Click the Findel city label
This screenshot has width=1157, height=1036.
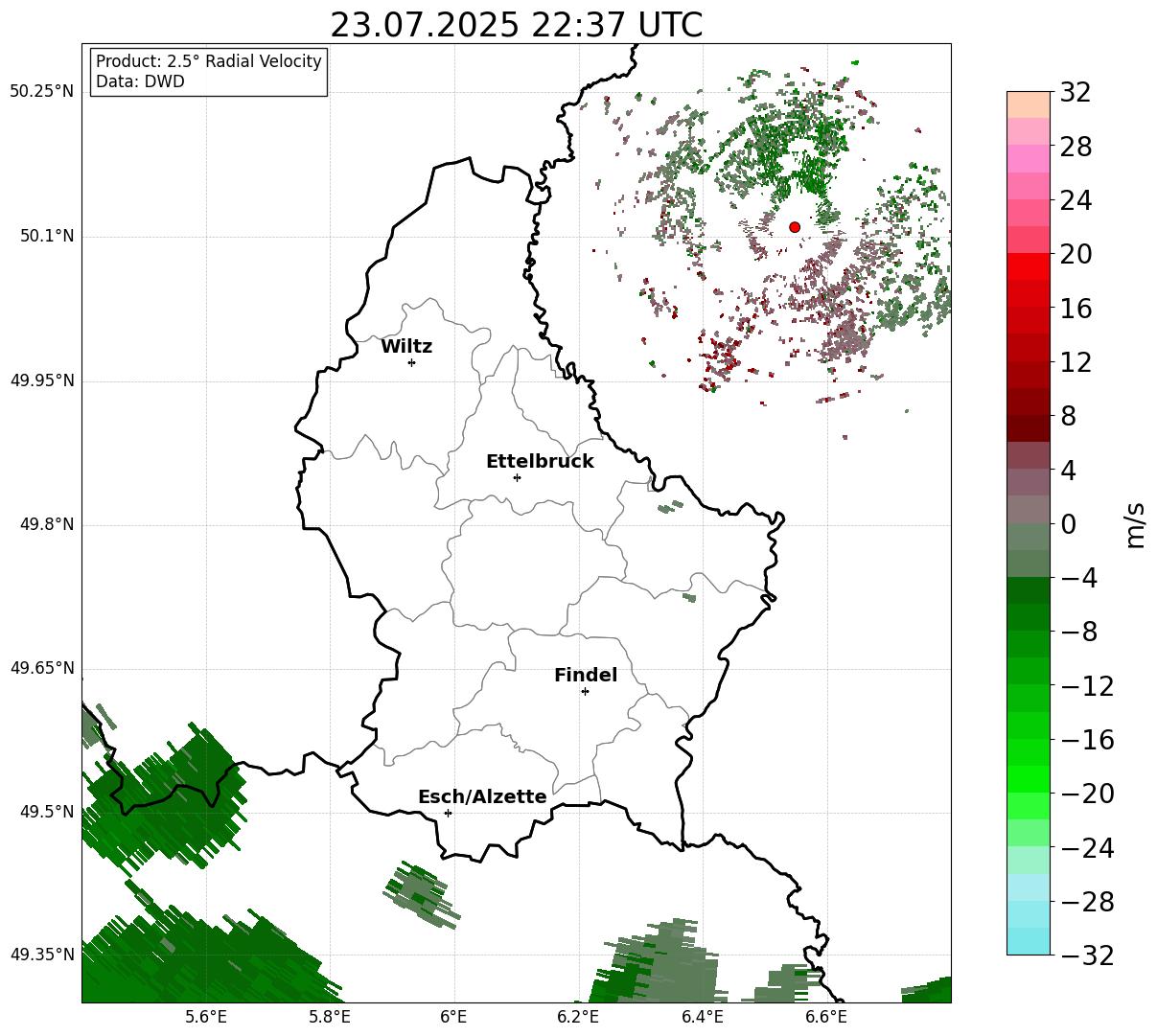tap(586, 676)
